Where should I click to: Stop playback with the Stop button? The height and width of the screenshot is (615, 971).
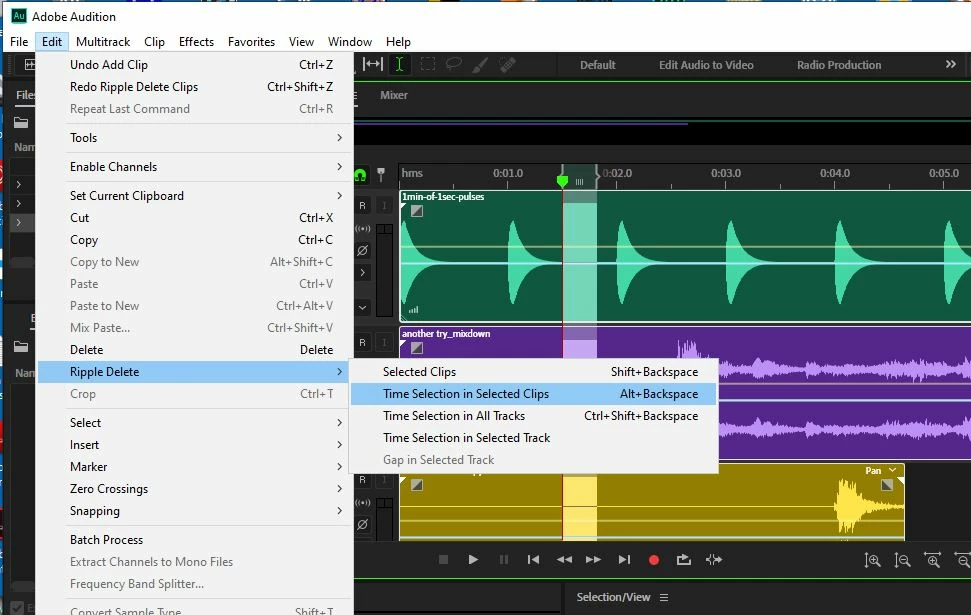tap(443, 560)
